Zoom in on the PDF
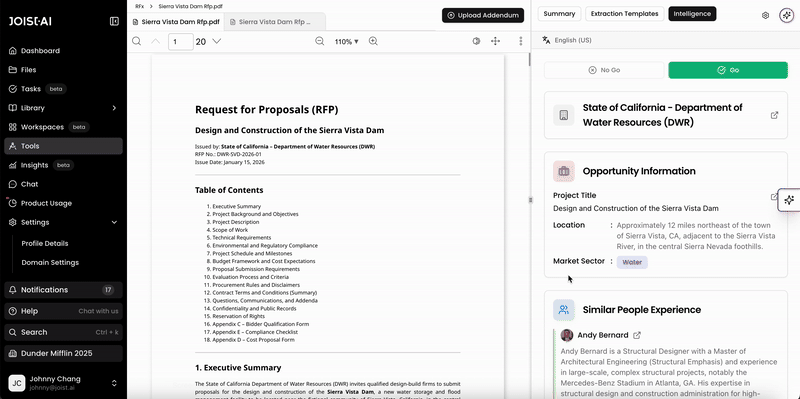Screen dimensions: 800x399 pos(373,41)
